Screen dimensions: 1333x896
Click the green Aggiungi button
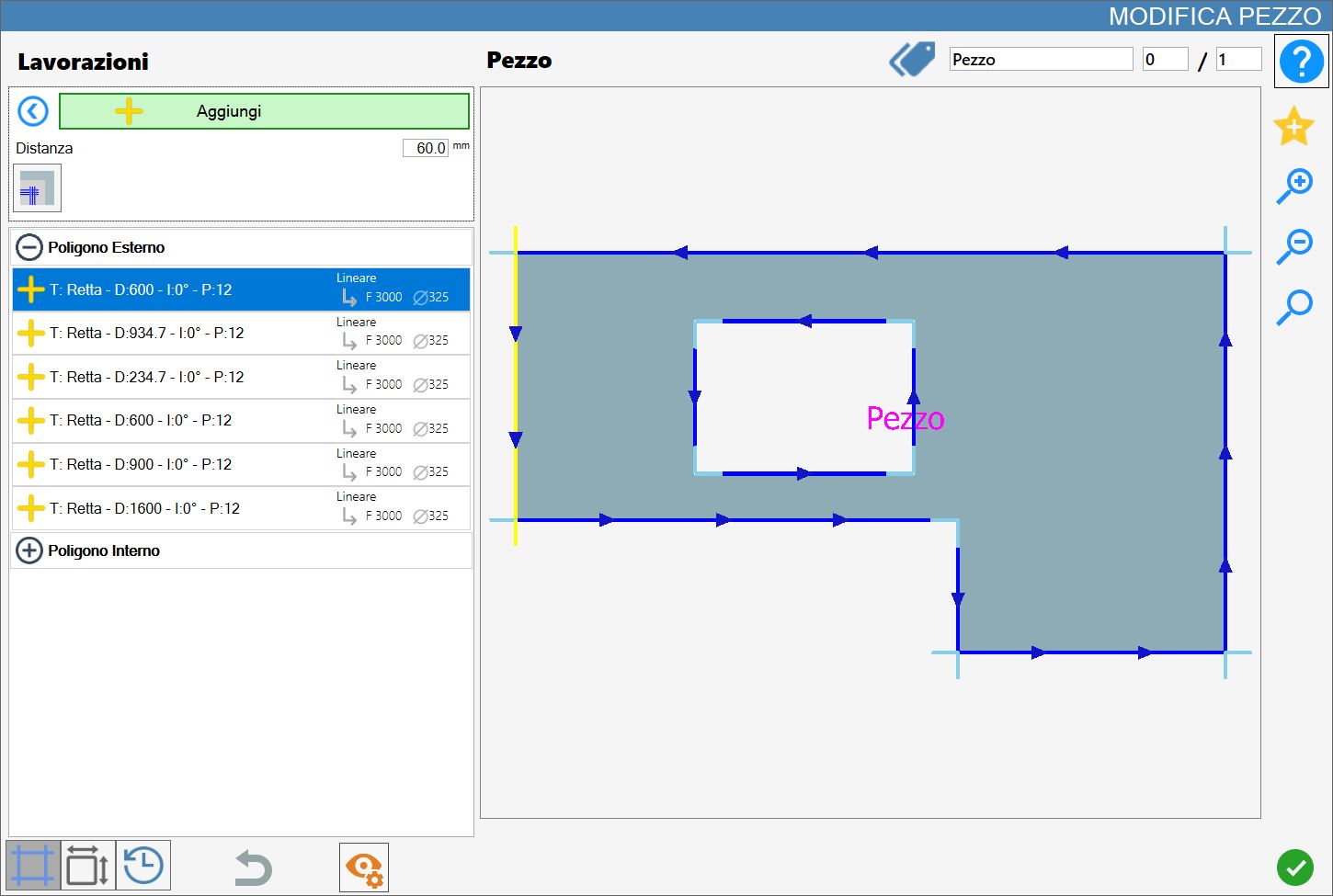[264, 111]
